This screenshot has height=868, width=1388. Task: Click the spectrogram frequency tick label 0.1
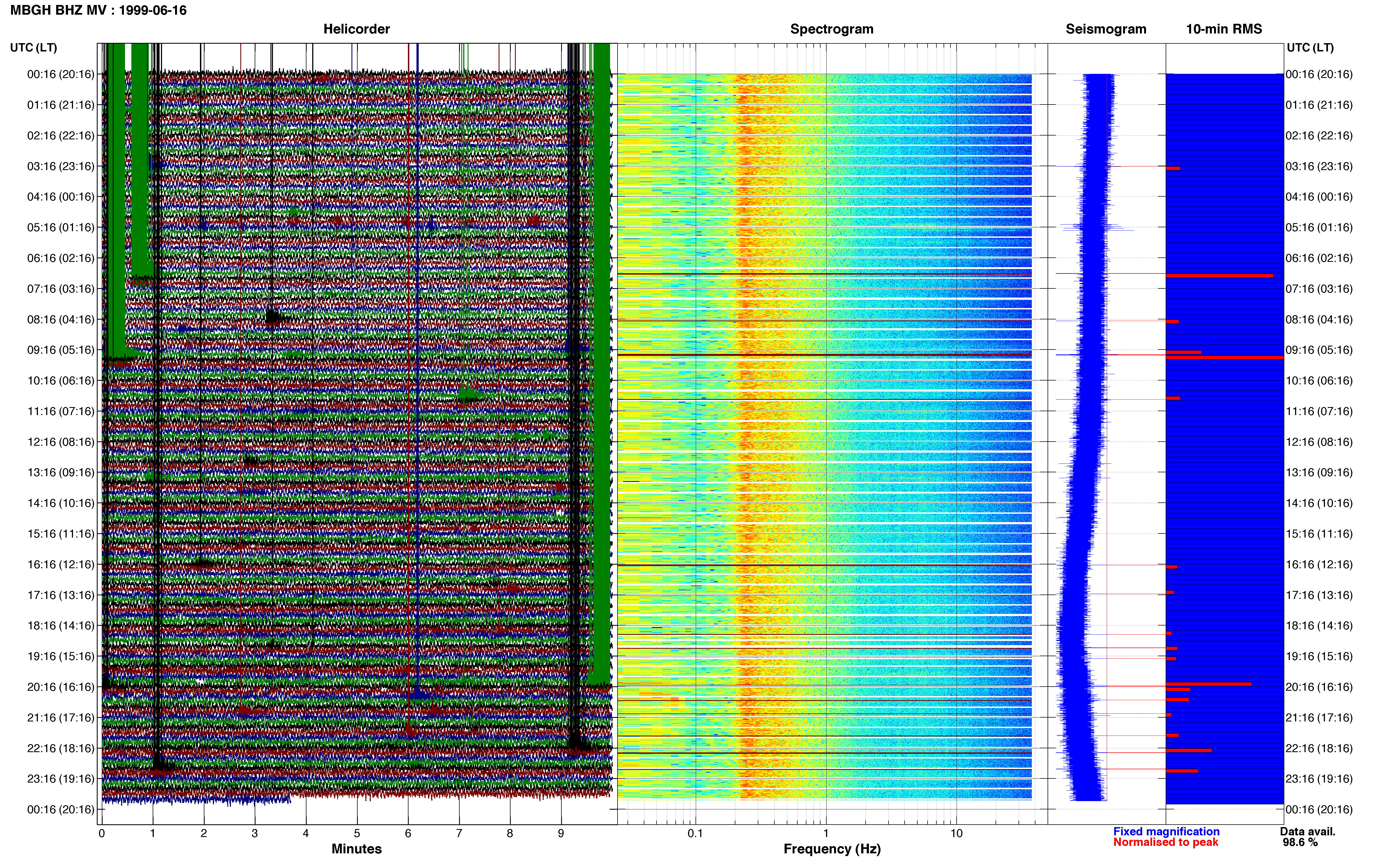click(x=695, y=833)
